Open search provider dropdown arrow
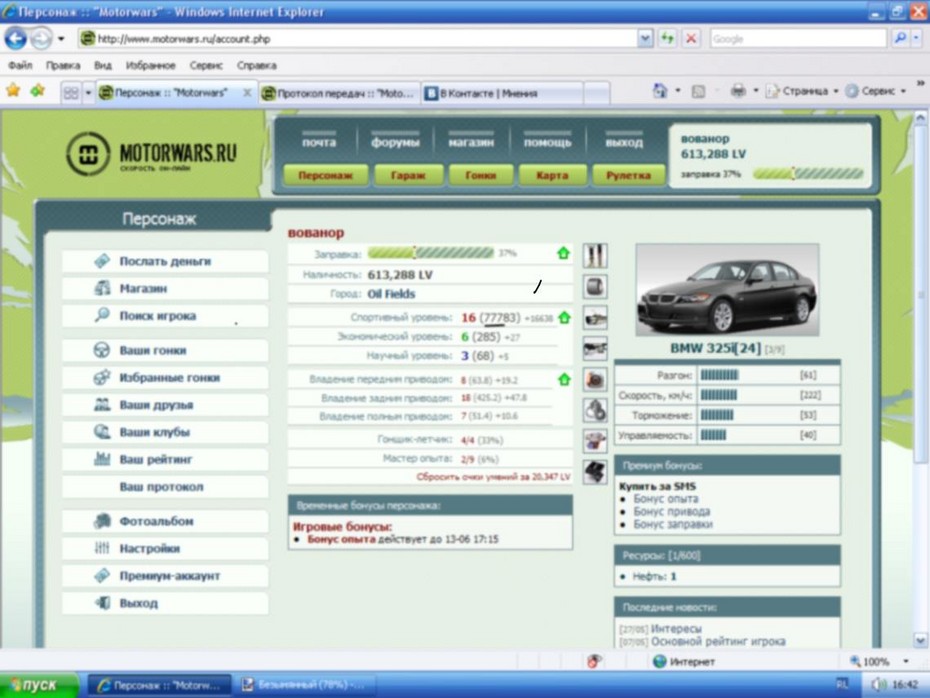 [917, 39]
